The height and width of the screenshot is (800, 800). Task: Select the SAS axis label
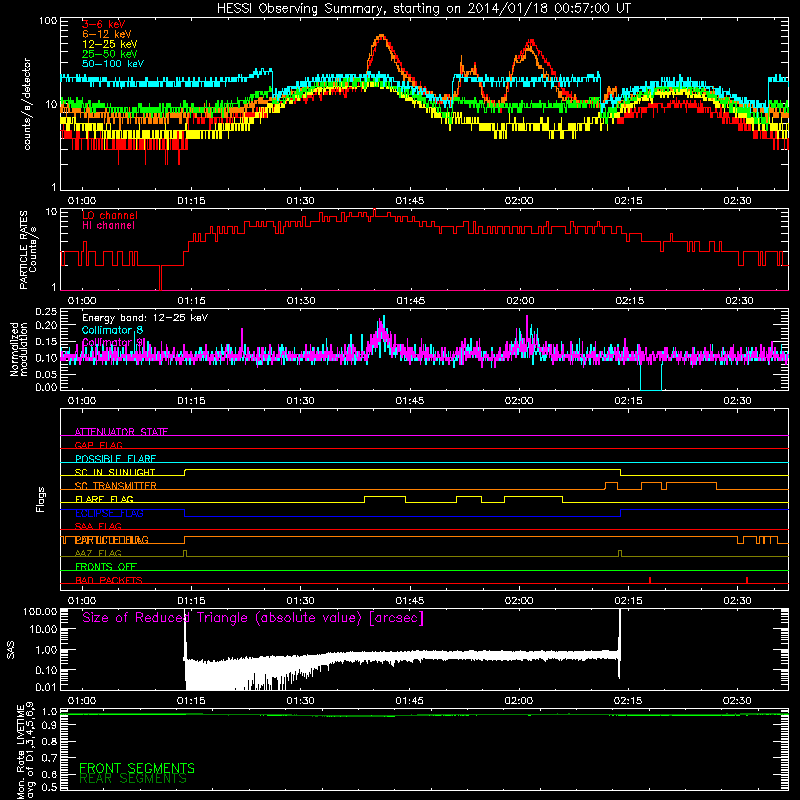11,651
